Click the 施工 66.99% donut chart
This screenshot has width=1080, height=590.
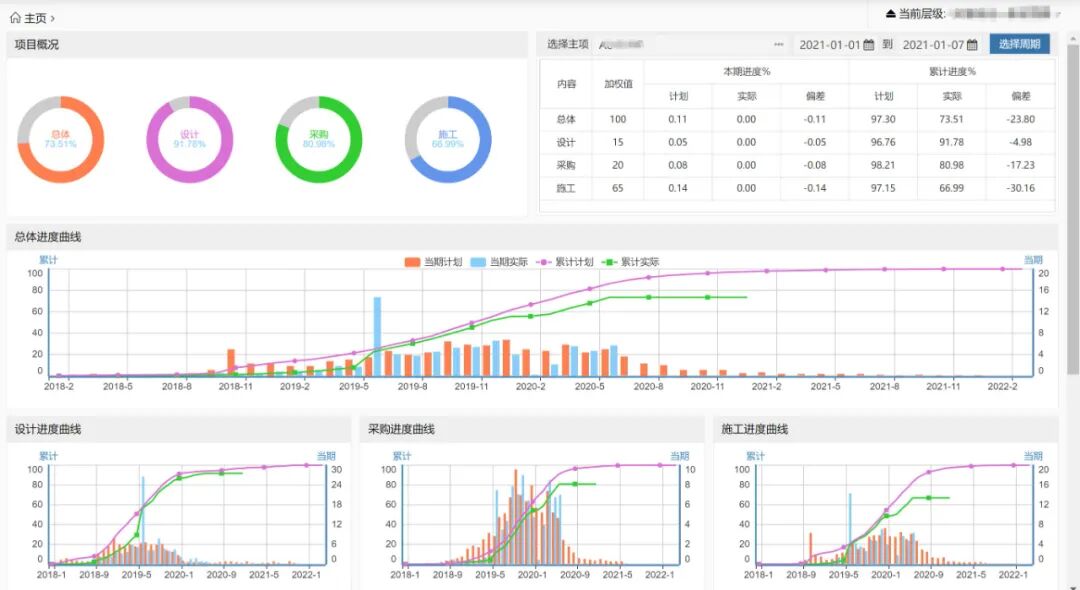pyautogui.click(x=448, y=139)
